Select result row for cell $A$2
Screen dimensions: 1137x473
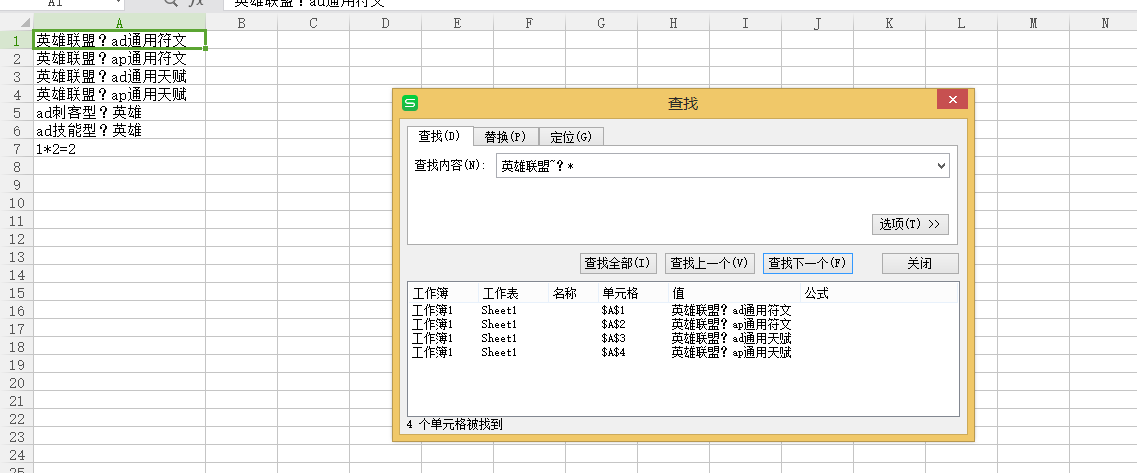683,324
